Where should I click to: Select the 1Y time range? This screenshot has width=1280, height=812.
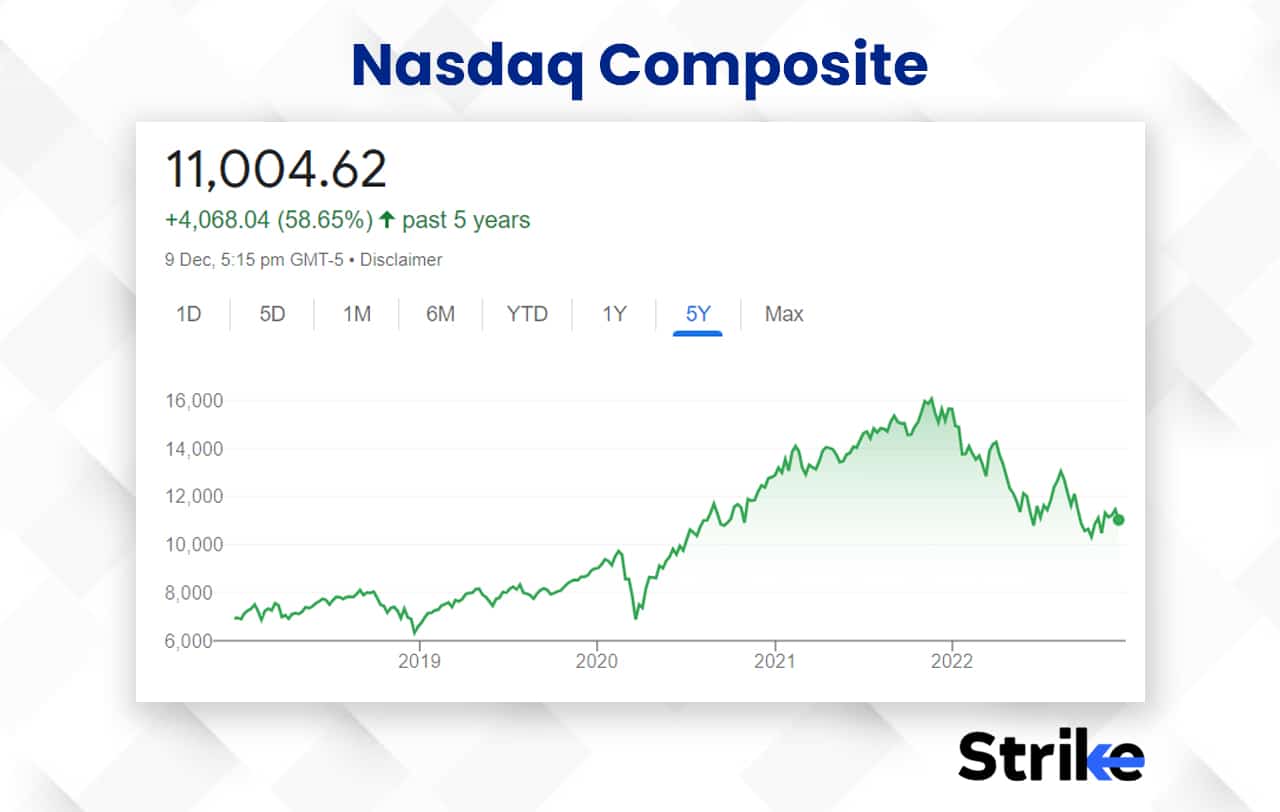pos(613,314)
